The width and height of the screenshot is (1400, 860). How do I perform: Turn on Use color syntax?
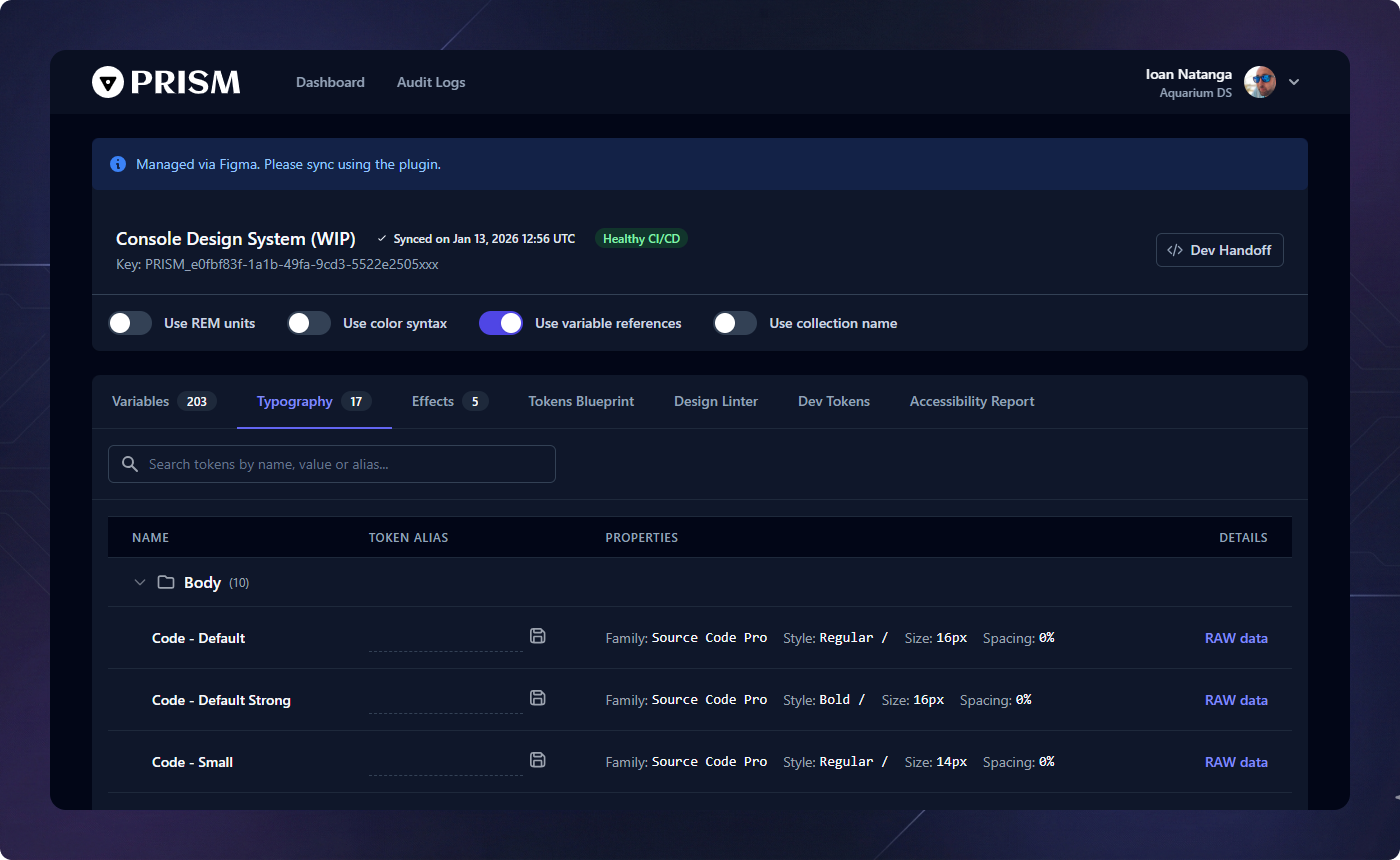point(308,323)
